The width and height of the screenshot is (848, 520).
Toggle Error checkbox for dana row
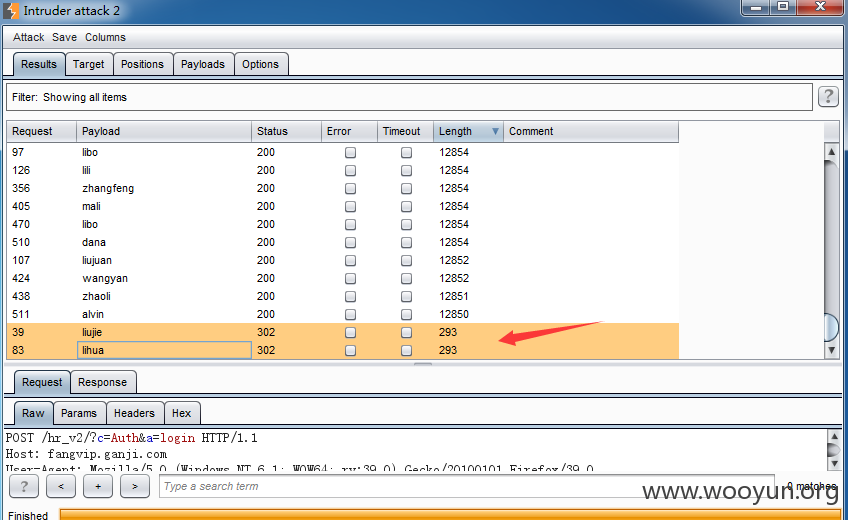click(x=350, y=243)
